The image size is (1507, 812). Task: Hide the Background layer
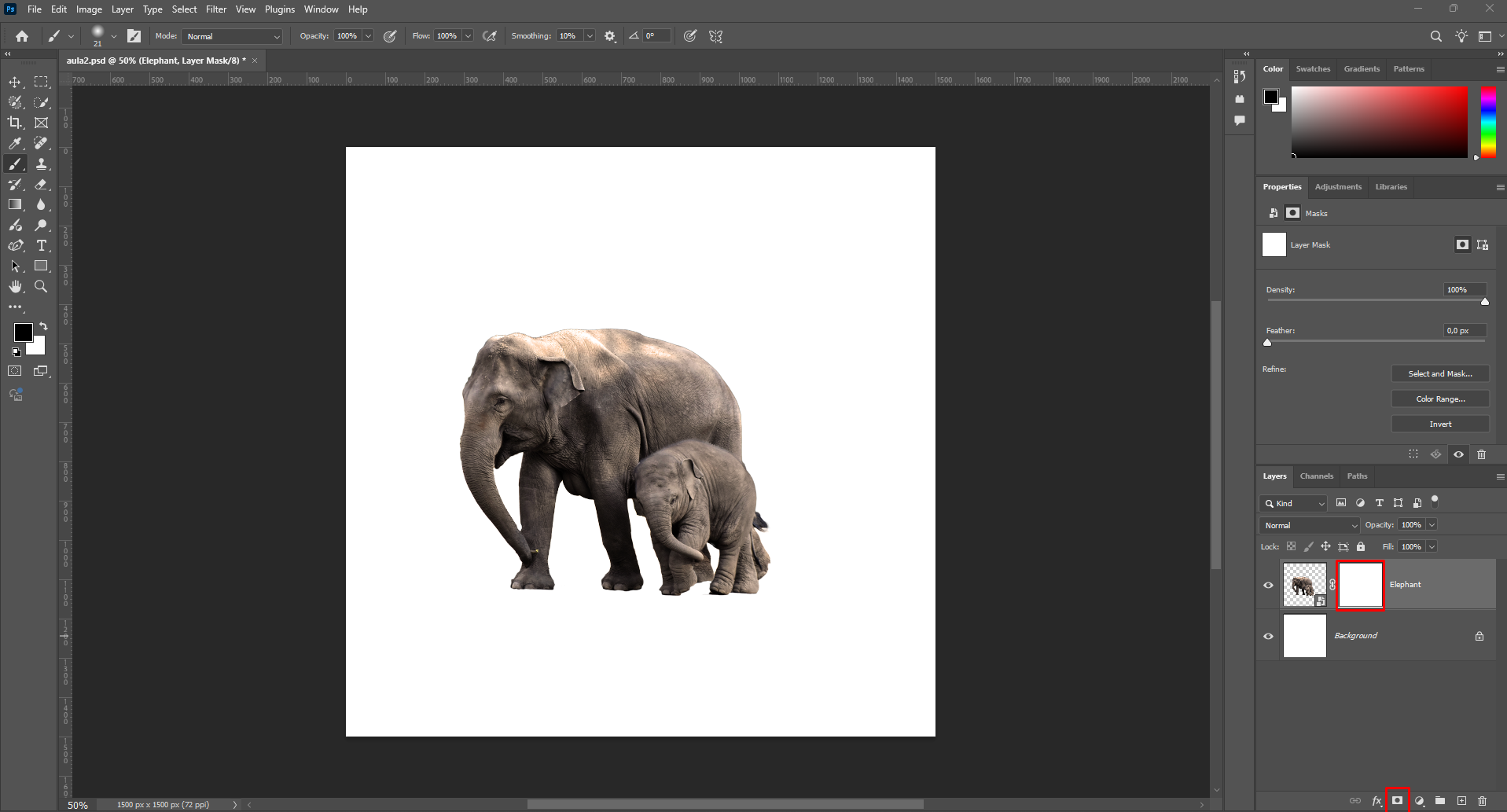[x=1268, y=636]
